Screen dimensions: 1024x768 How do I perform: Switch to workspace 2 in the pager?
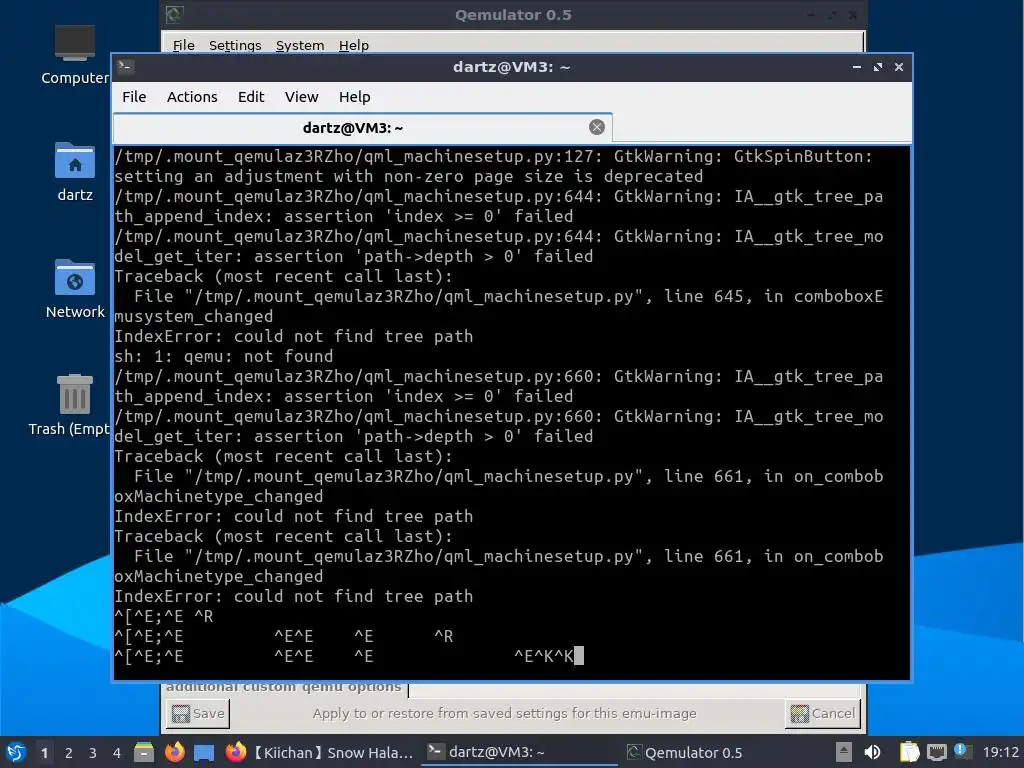[x=69, y=753]
